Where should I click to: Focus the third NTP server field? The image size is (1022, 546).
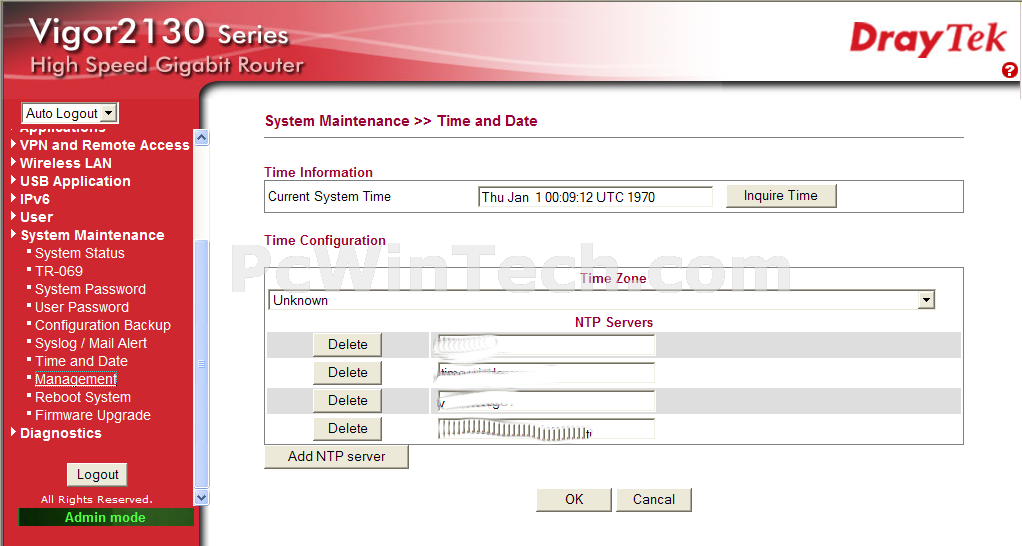[x=546, y=401]
